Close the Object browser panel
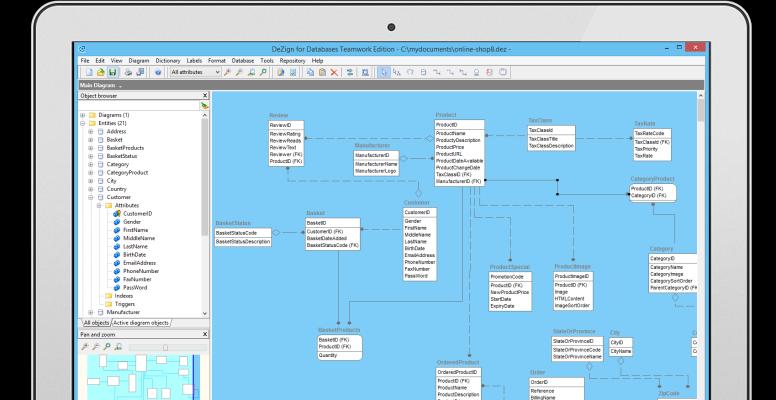 (205, 96)
